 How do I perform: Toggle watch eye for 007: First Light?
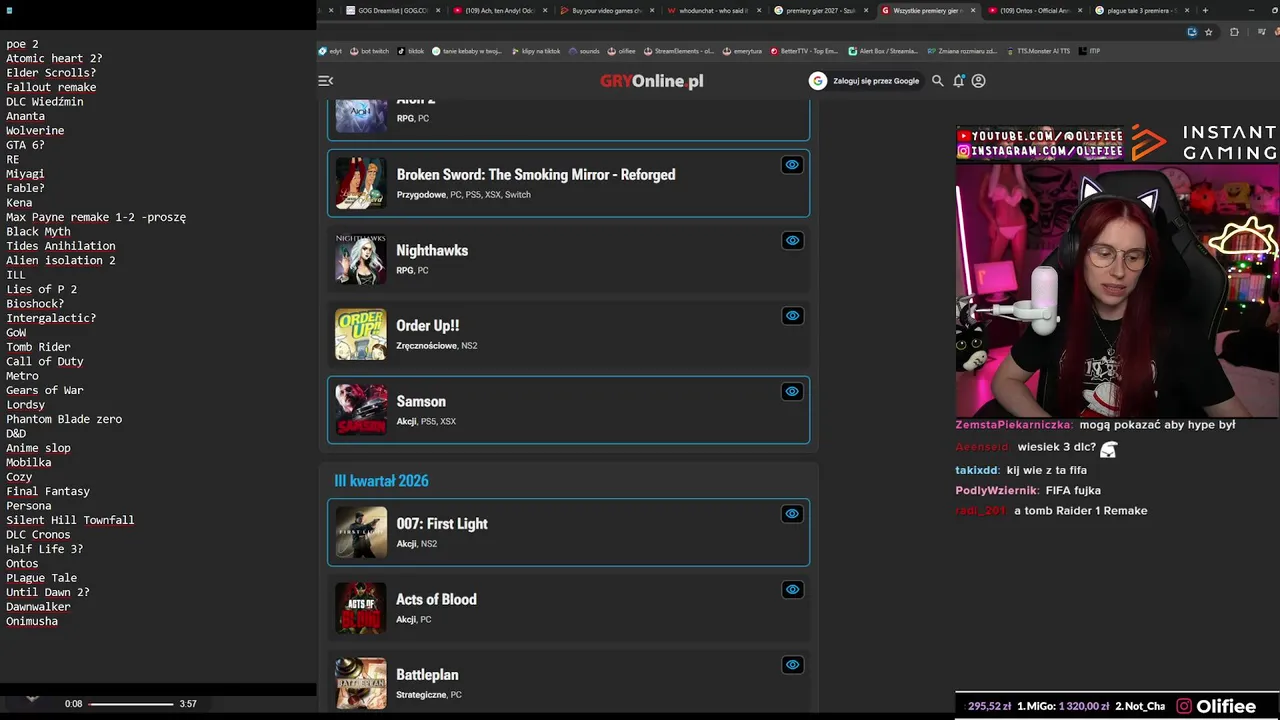(x=792, y=514)
